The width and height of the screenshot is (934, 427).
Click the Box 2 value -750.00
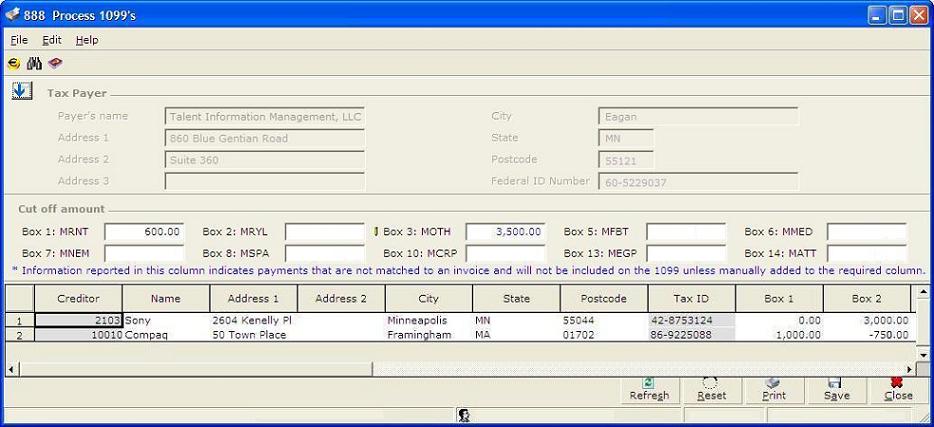(867, 335)
